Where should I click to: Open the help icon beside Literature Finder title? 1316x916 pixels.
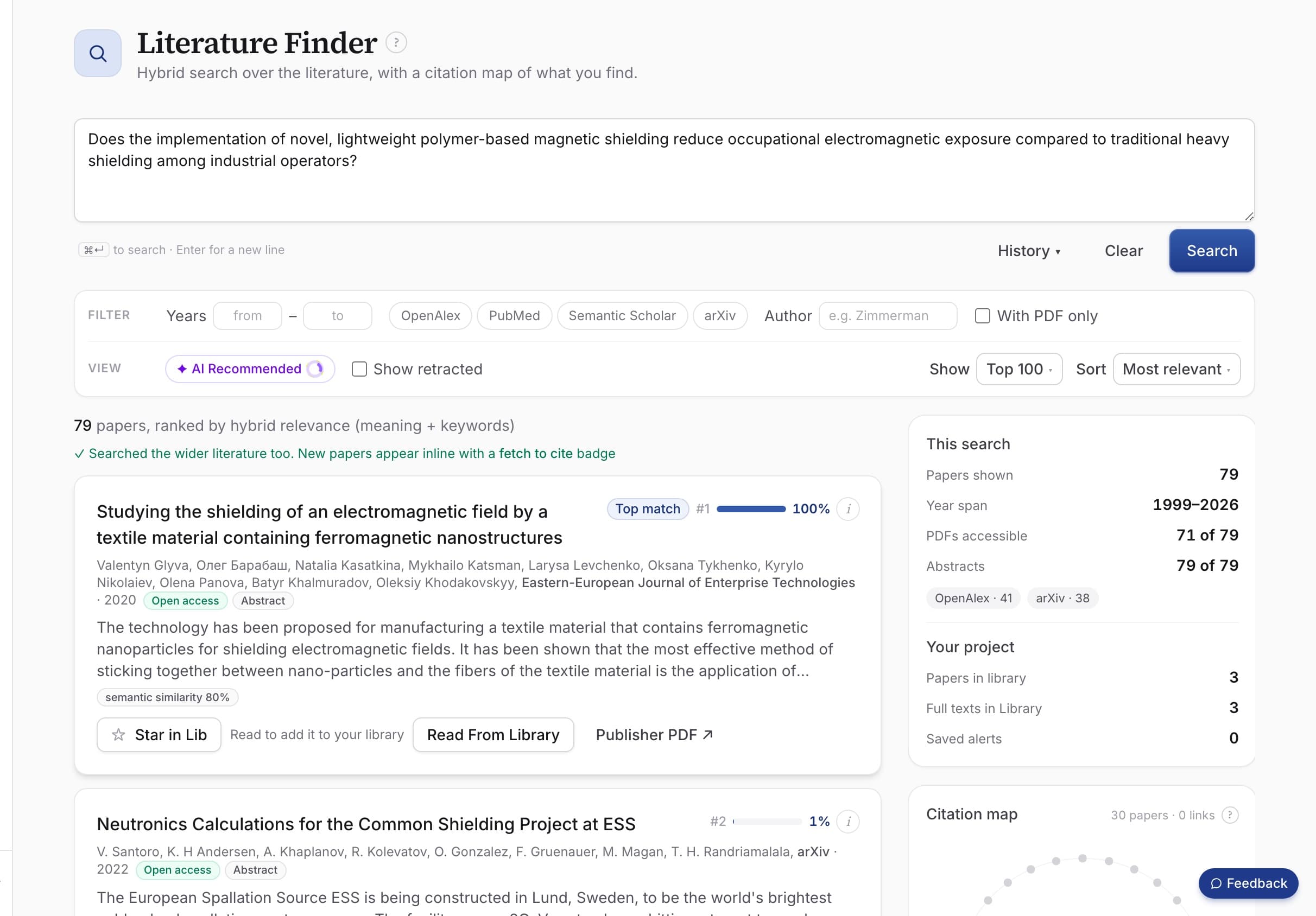[396, 42]
